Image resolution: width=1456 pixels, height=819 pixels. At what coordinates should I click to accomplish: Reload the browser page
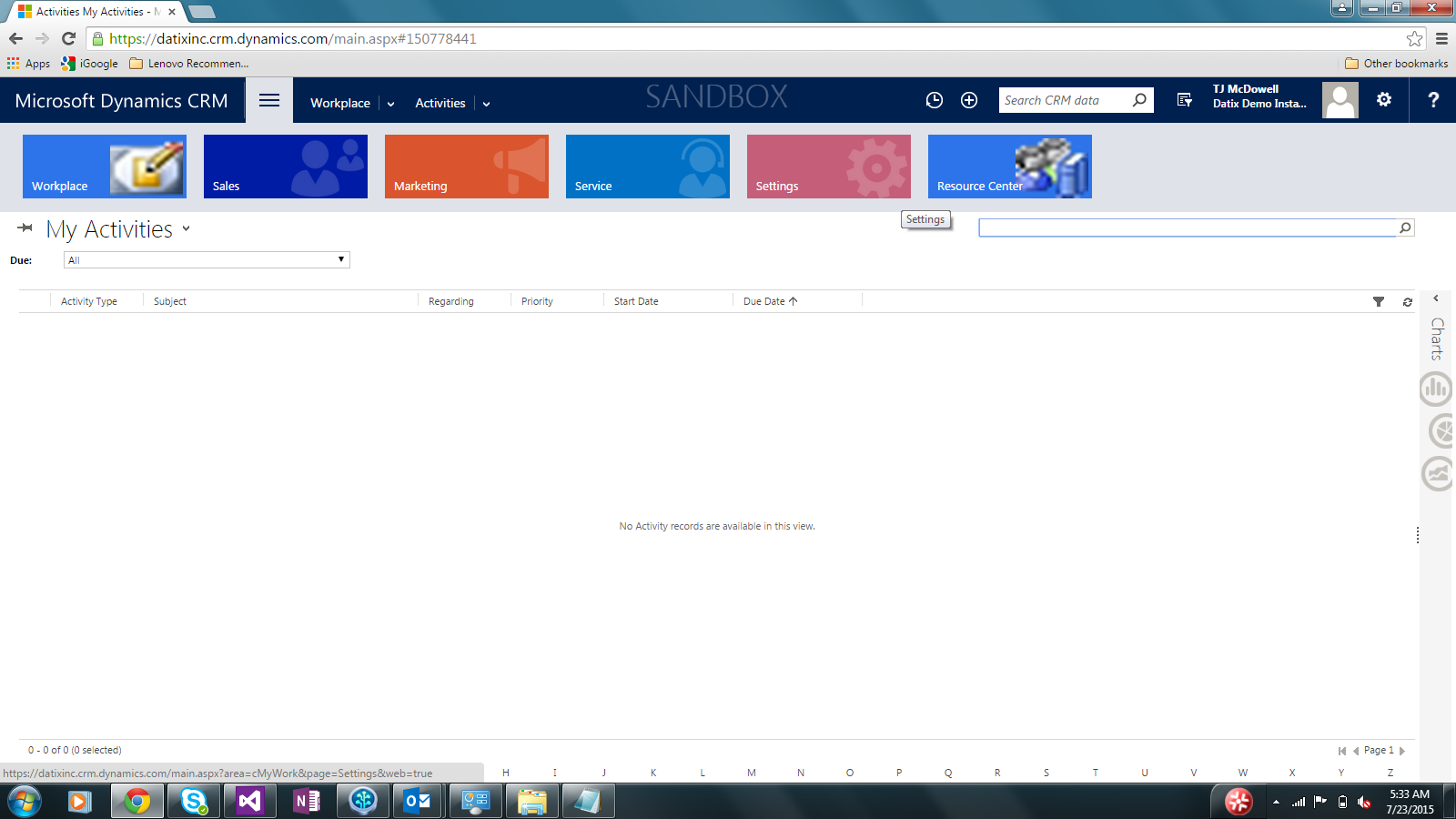tap(68, 38)
